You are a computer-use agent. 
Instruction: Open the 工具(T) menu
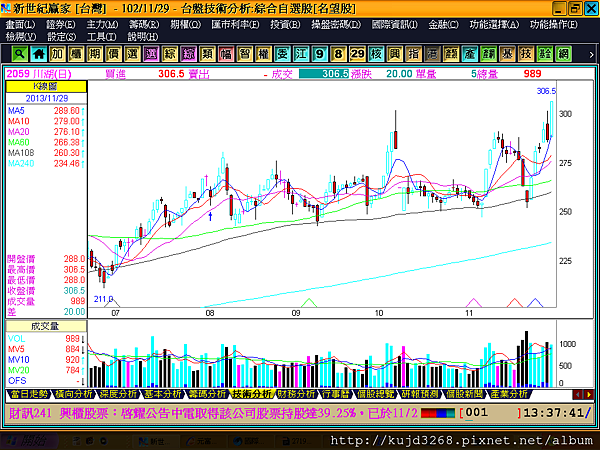(x=101, y=37)
